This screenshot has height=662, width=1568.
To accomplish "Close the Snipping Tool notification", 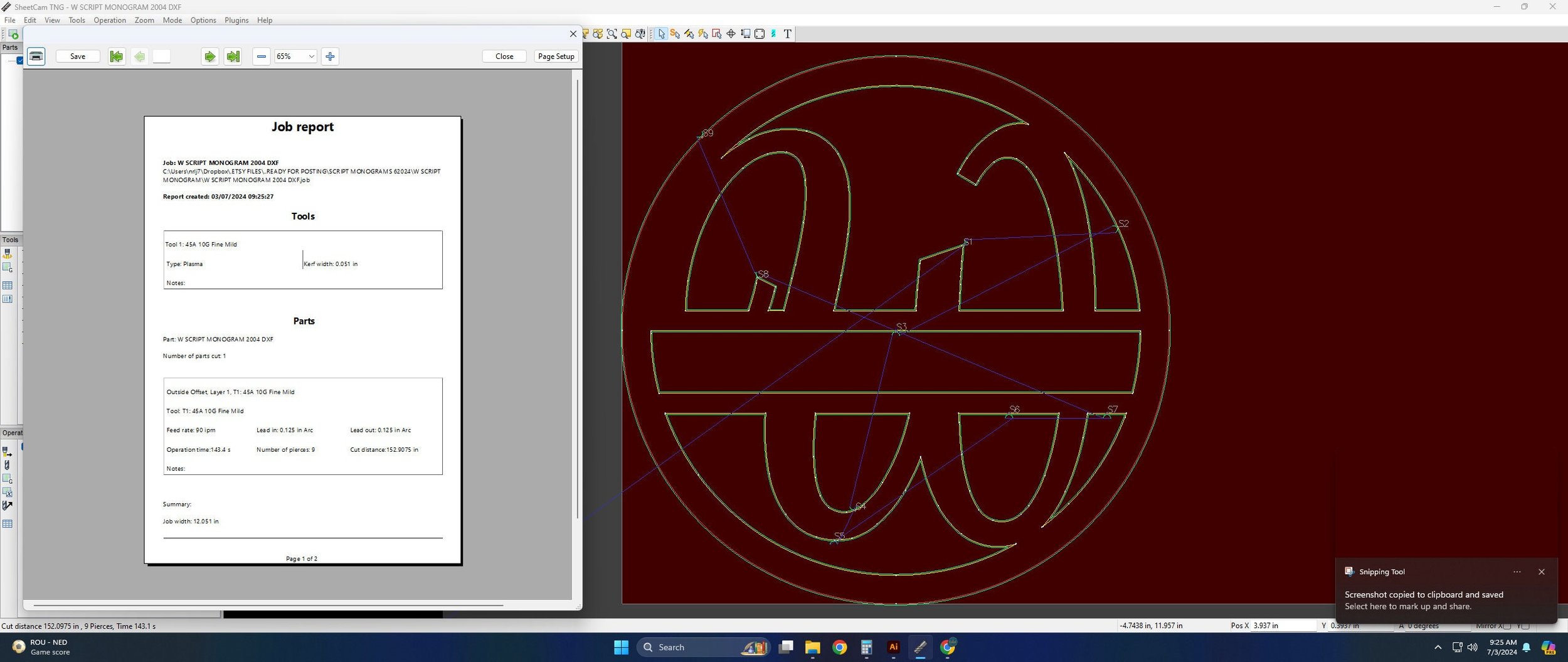I will point(1542,572).
